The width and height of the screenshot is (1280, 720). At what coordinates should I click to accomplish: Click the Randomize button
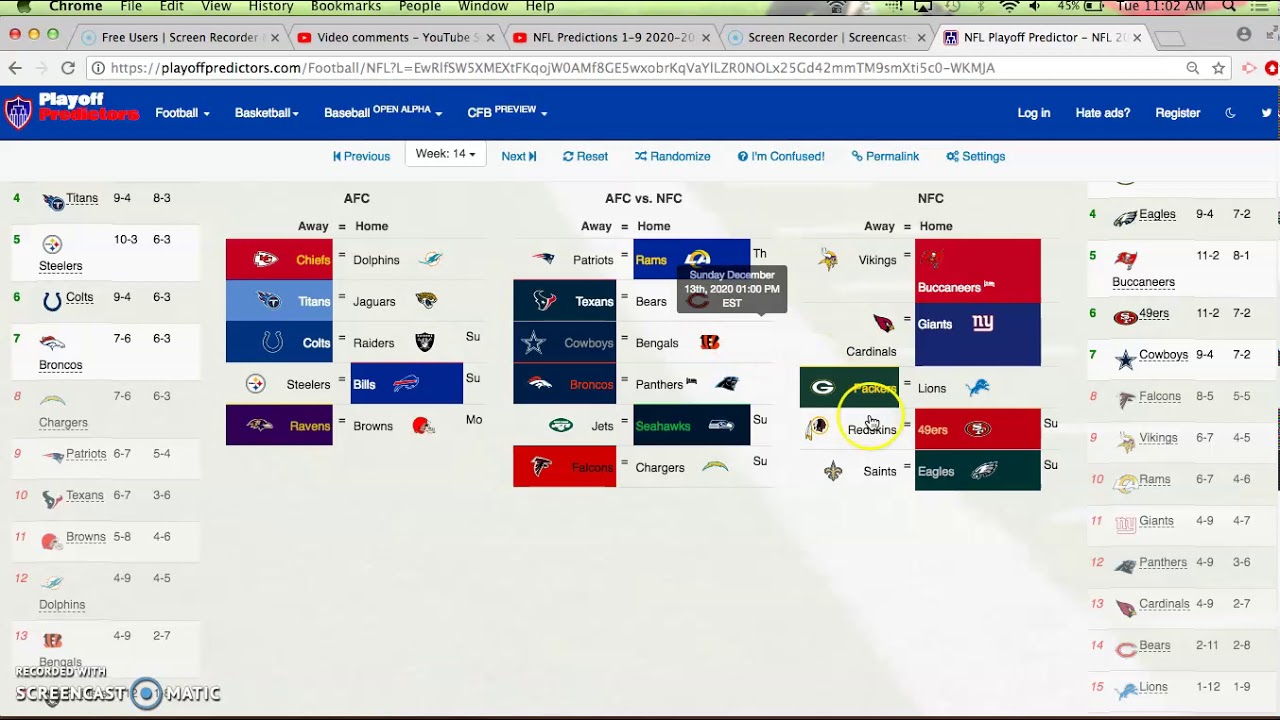[x=672, y=156]
